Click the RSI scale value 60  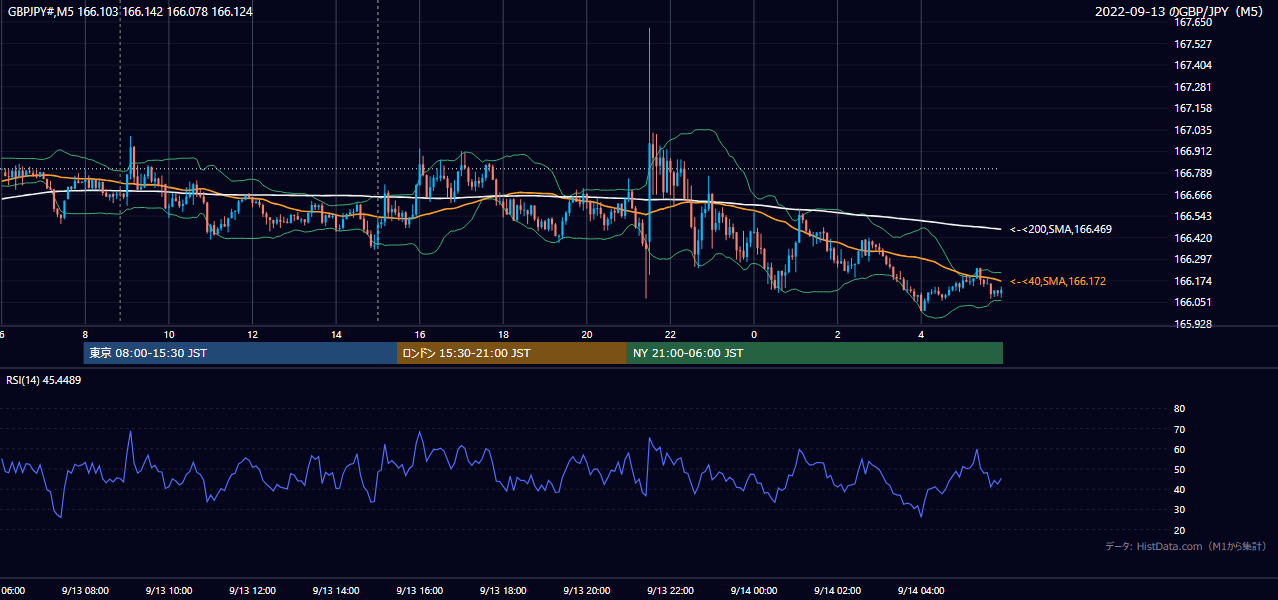(1179, 449)
